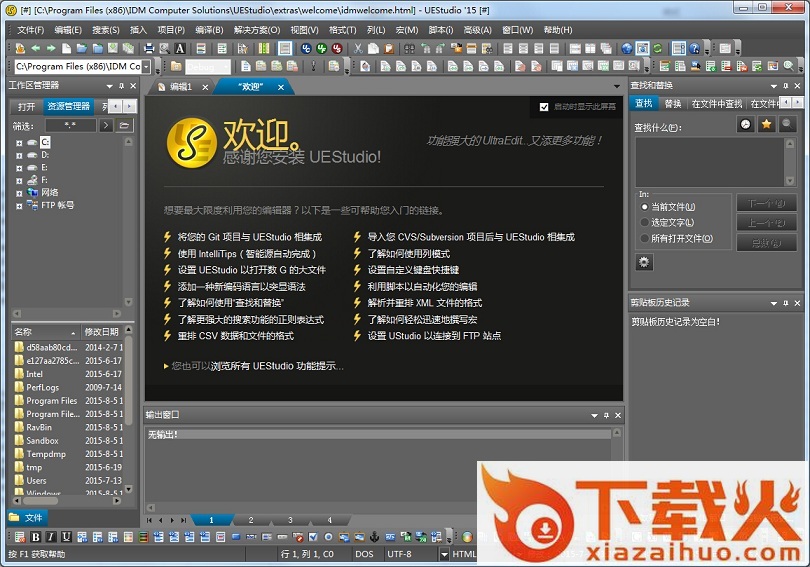Click the 文件 tab at bottom of workspace panel
The height and width of the screenshot is (567, 810).
tap(27, 517)
